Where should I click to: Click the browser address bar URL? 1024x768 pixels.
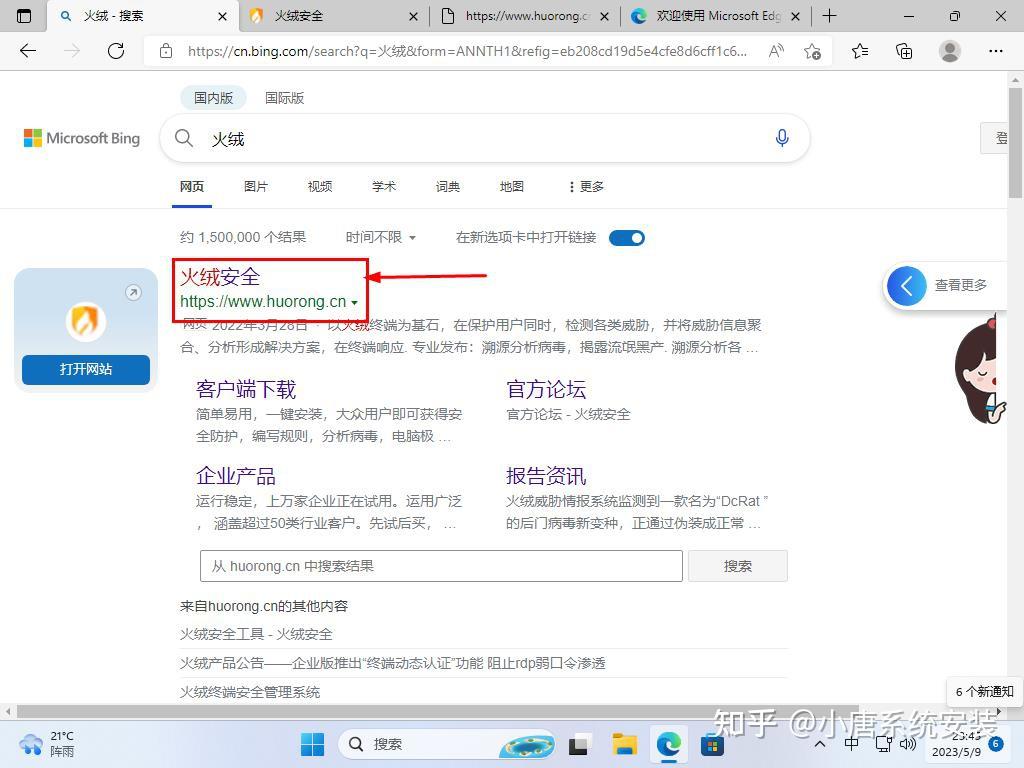point(467,51)
